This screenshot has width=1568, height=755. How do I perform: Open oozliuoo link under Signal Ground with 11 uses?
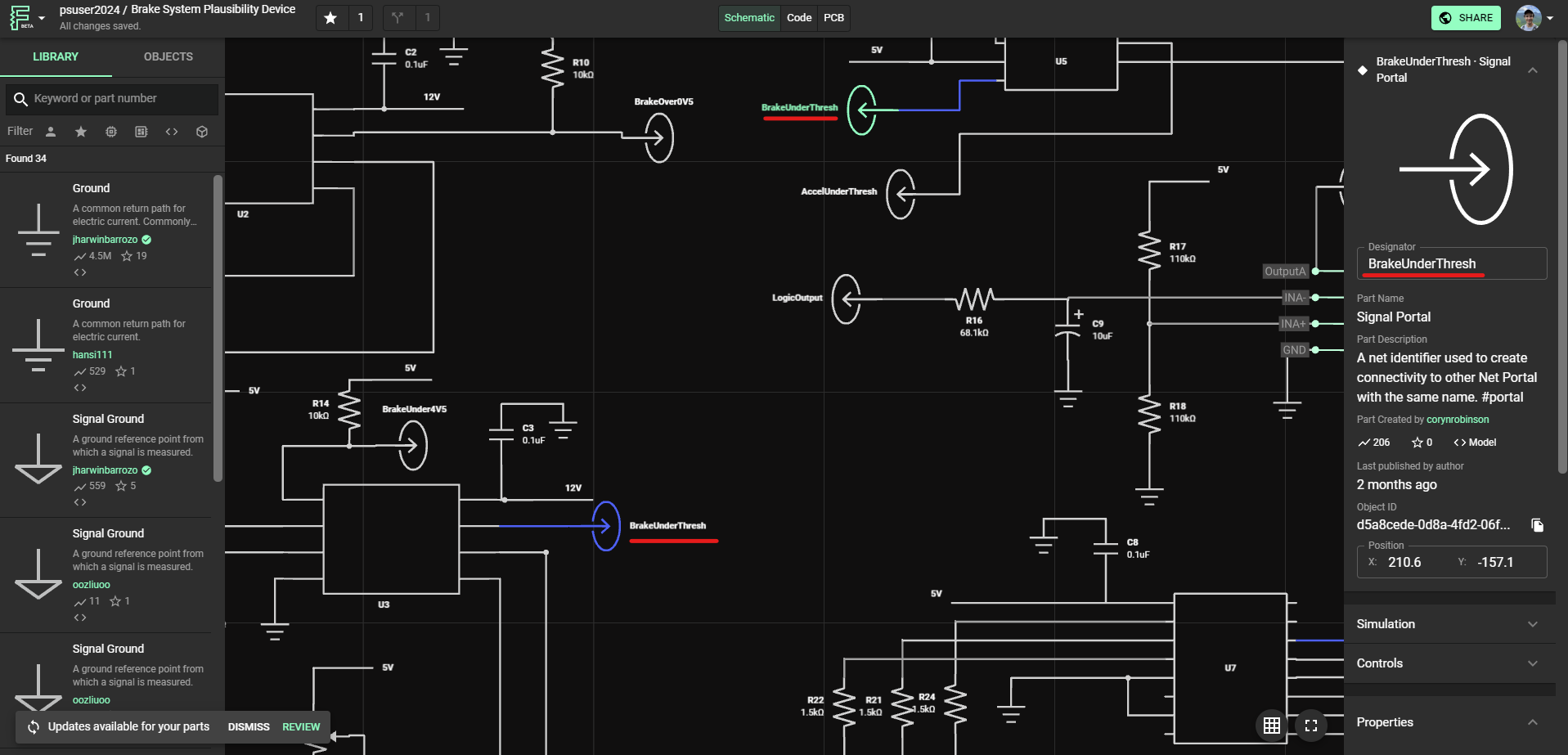(x=91, y=585)
